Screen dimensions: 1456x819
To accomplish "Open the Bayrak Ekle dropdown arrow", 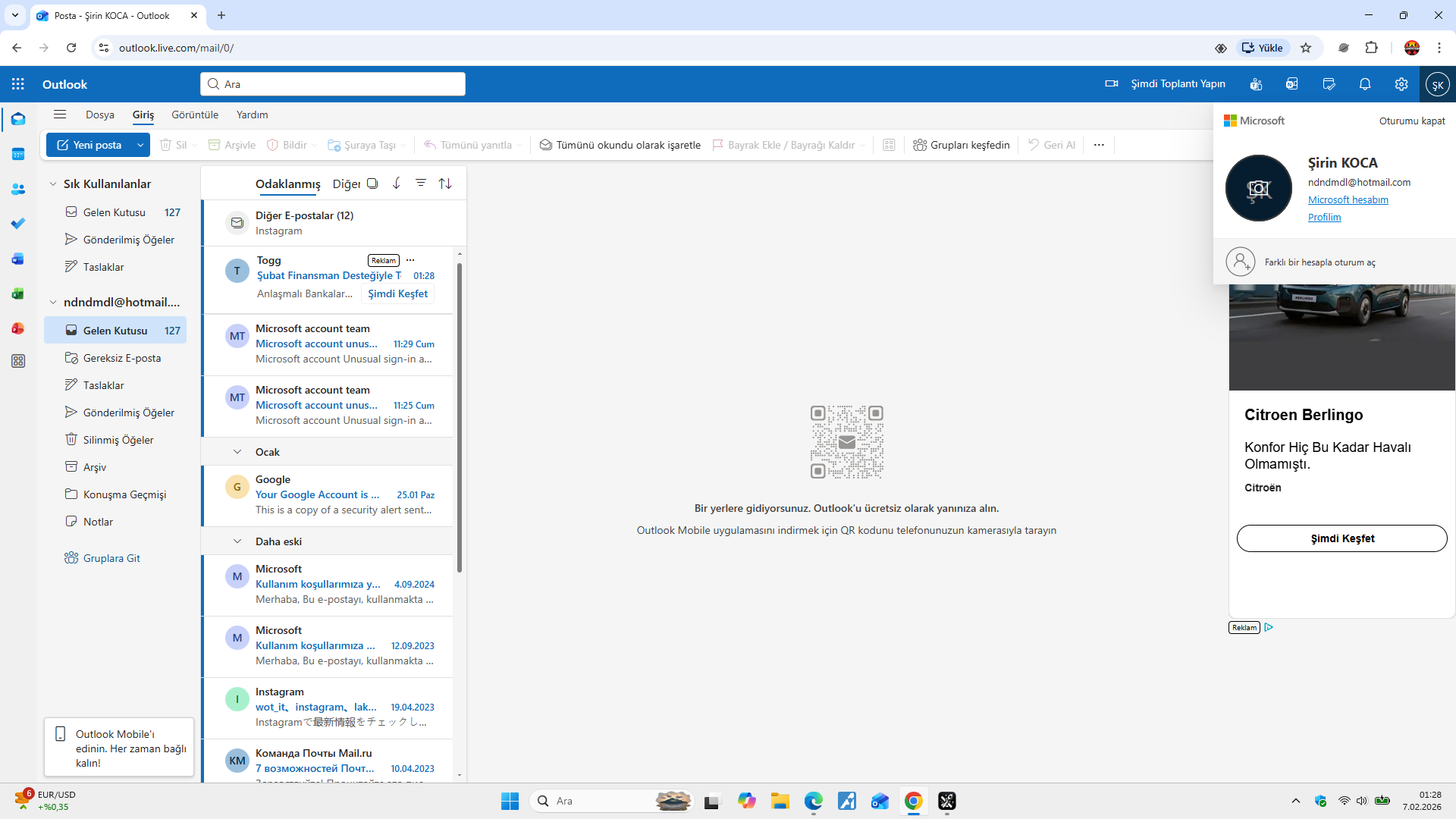I will click(862, 145).
